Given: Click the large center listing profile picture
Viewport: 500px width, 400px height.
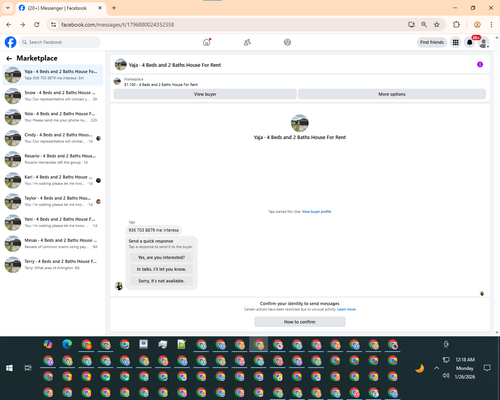Looking at the screenshot, I should click(x=300, y=123).
